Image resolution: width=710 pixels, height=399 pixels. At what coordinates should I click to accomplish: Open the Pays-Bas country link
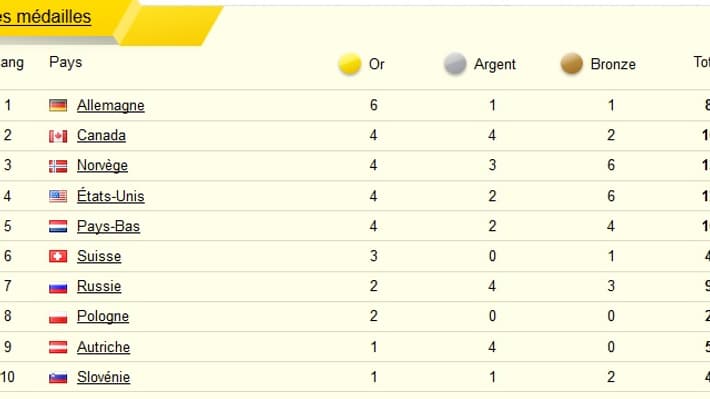coord(108,226)
